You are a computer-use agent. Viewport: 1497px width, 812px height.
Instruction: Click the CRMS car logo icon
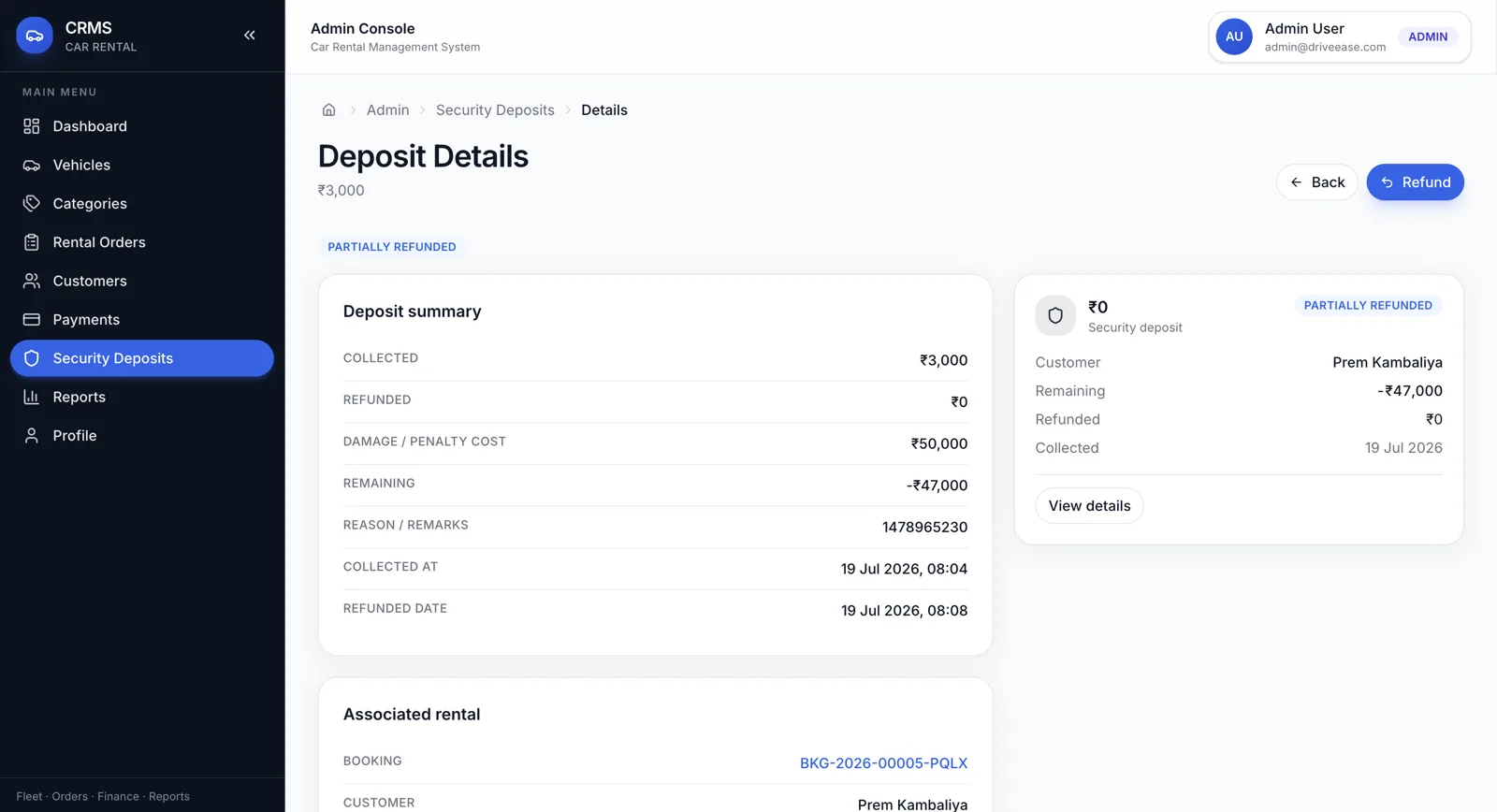[35, 36]
